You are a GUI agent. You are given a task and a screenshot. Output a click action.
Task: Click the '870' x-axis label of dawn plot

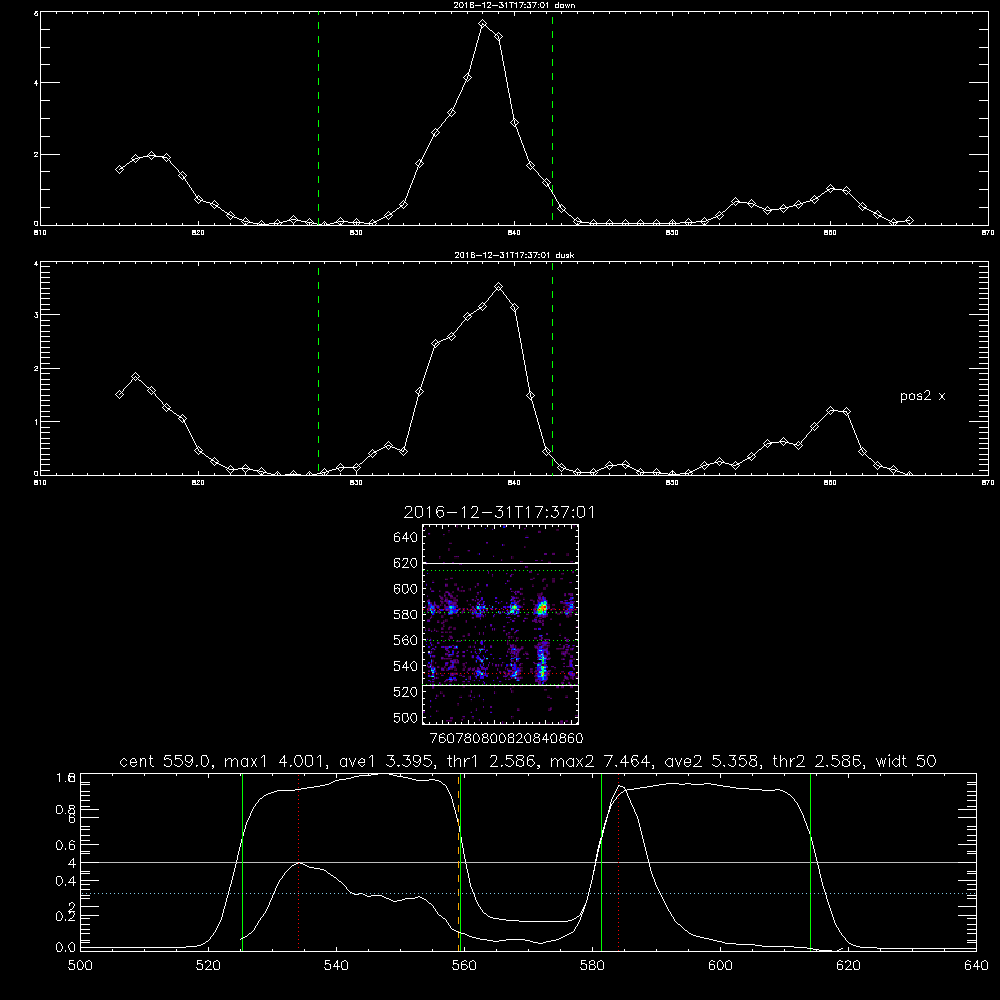(x=988, y=233)
